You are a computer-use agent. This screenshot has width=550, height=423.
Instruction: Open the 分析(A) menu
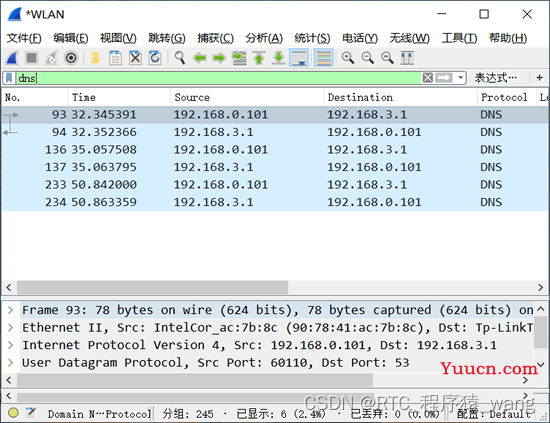point(264,38)
